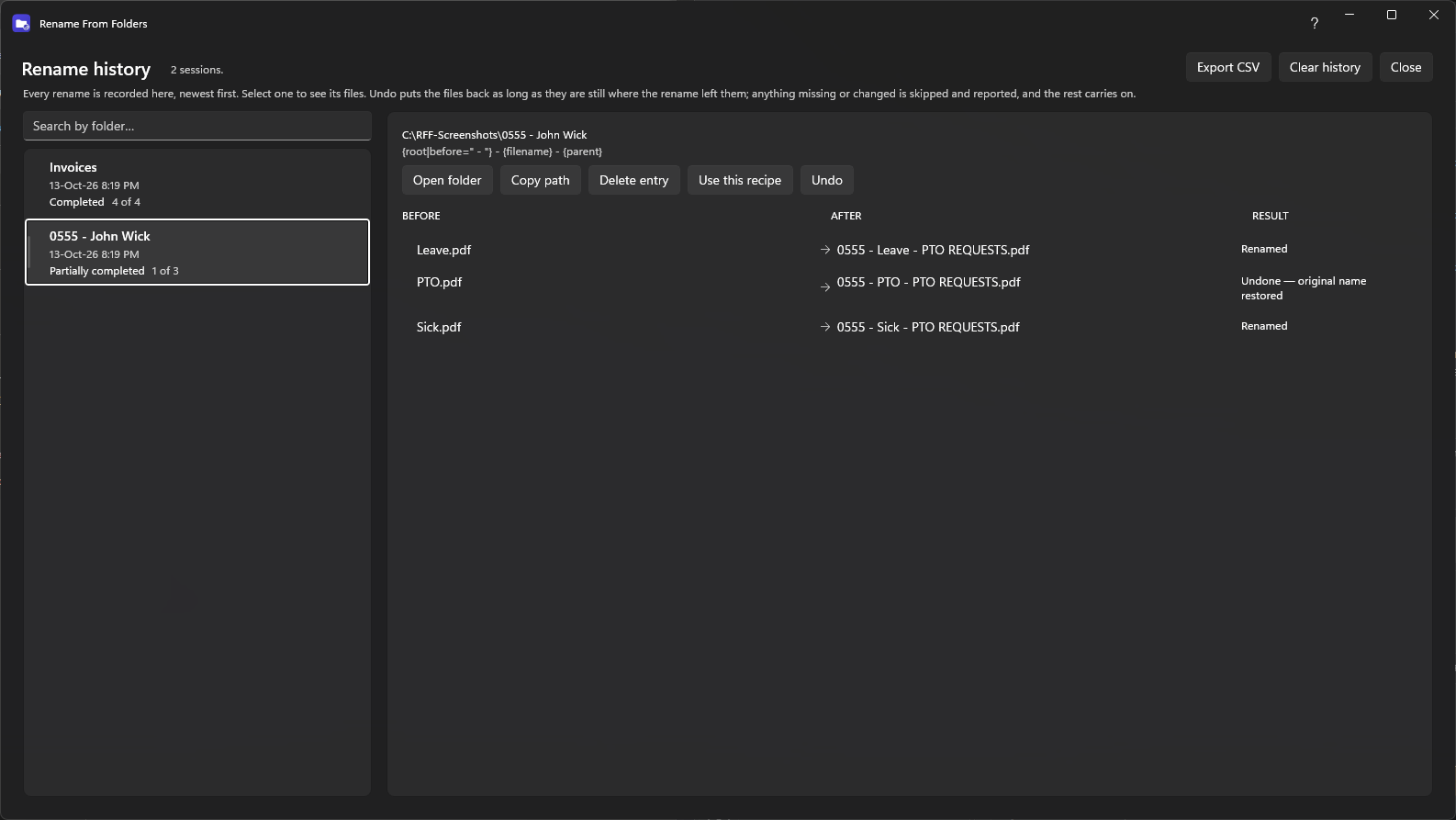Image resolution: width=1456 pixels, height=820 pixels.
Task: Click the 2 sessions count label
Action: pyautogui.click(x=196, y=70)
